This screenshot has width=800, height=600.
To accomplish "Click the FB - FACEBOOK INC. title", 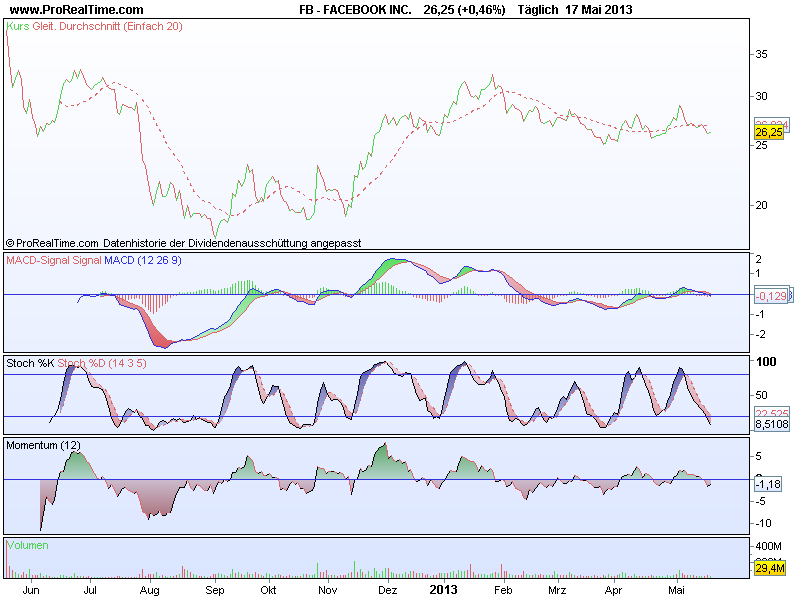I will [x=355, y=10].
